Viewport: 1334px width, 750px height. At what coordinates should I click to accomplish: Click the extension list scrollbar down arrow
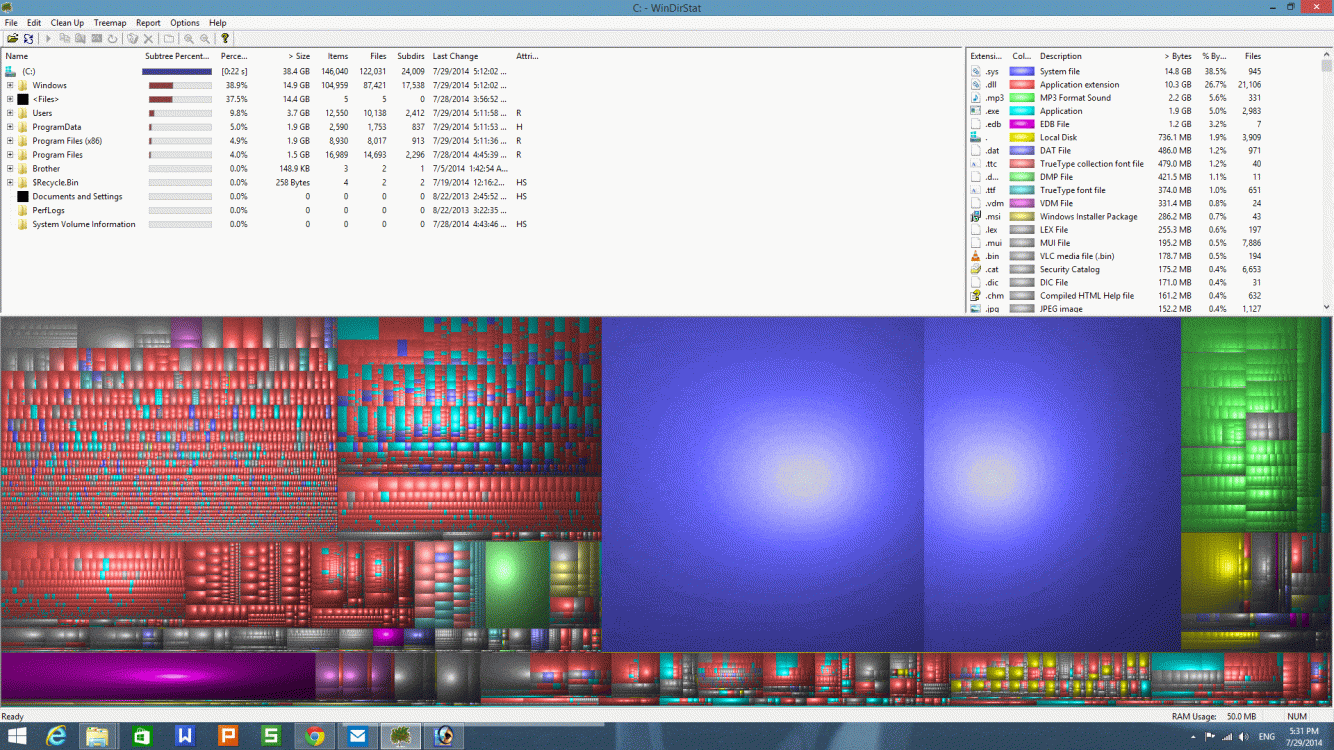(x=1327, y=307)
